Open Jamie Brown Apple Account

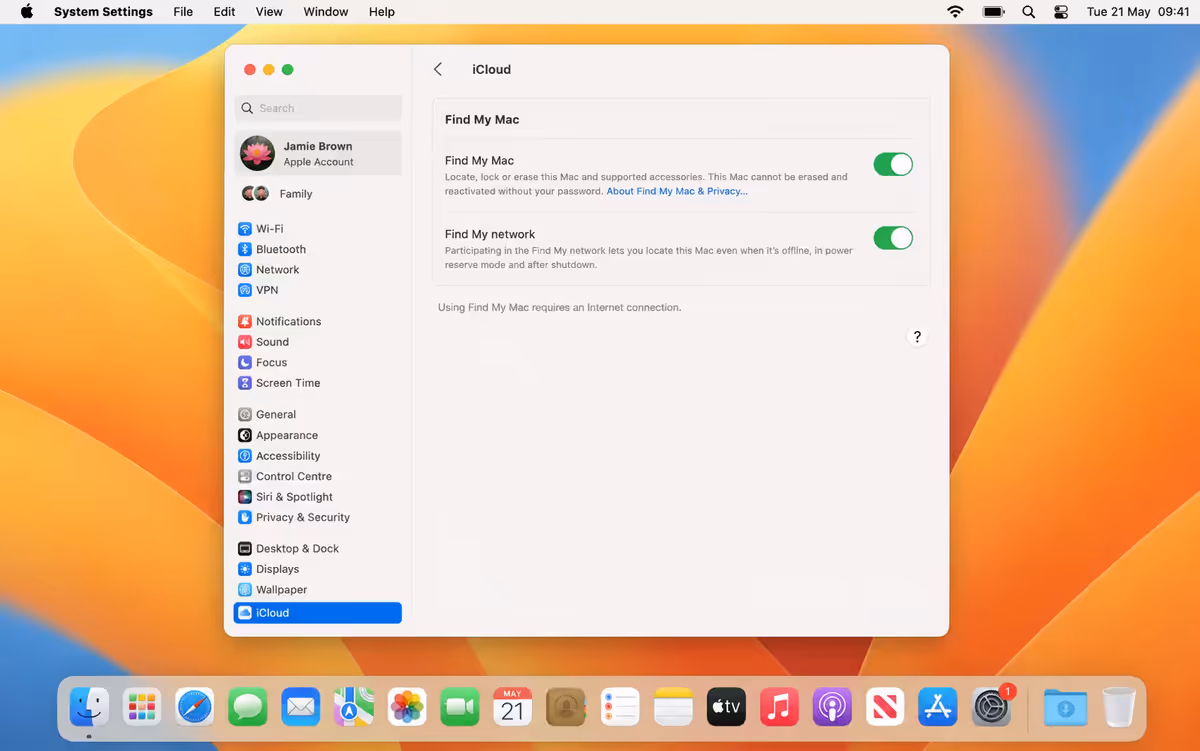pos(318,153)
